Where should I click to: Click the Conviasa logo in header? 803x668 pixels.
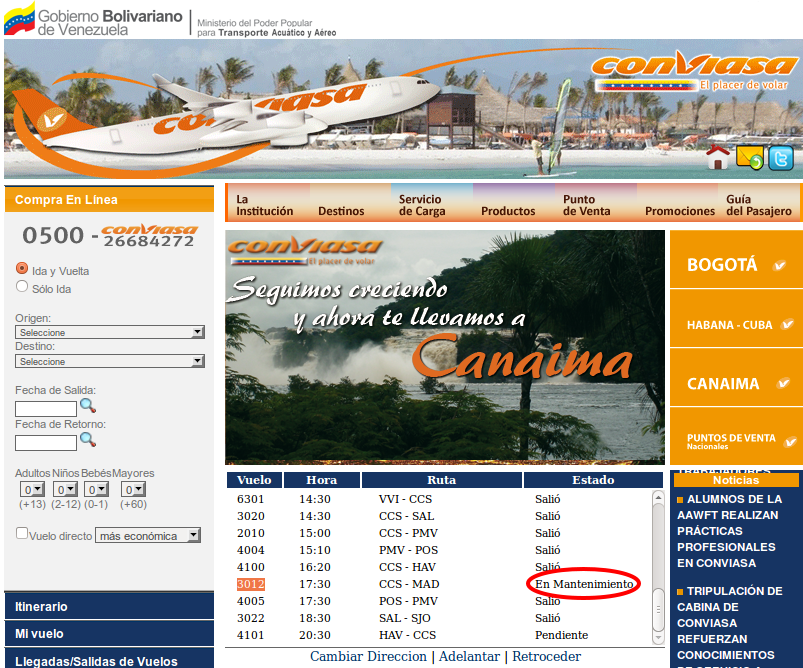(x=694, y=72)
